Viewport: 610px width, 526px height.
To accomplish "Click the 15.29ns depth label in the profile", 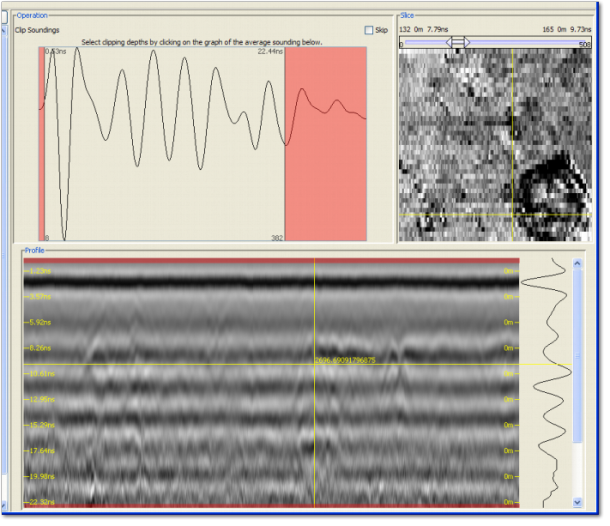I will point(42,425).
